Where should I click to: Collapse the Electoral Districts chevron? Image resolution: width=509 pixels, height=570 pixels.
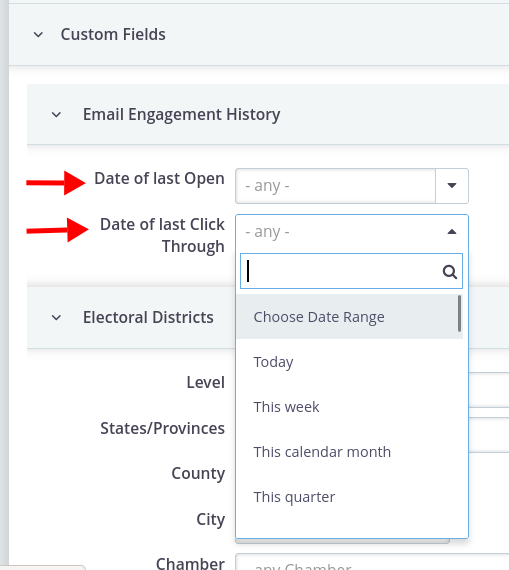coord(56,318)
